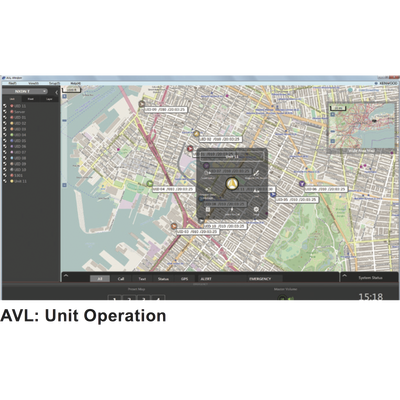
Task: Open the Setup menu
Action: 54,83
